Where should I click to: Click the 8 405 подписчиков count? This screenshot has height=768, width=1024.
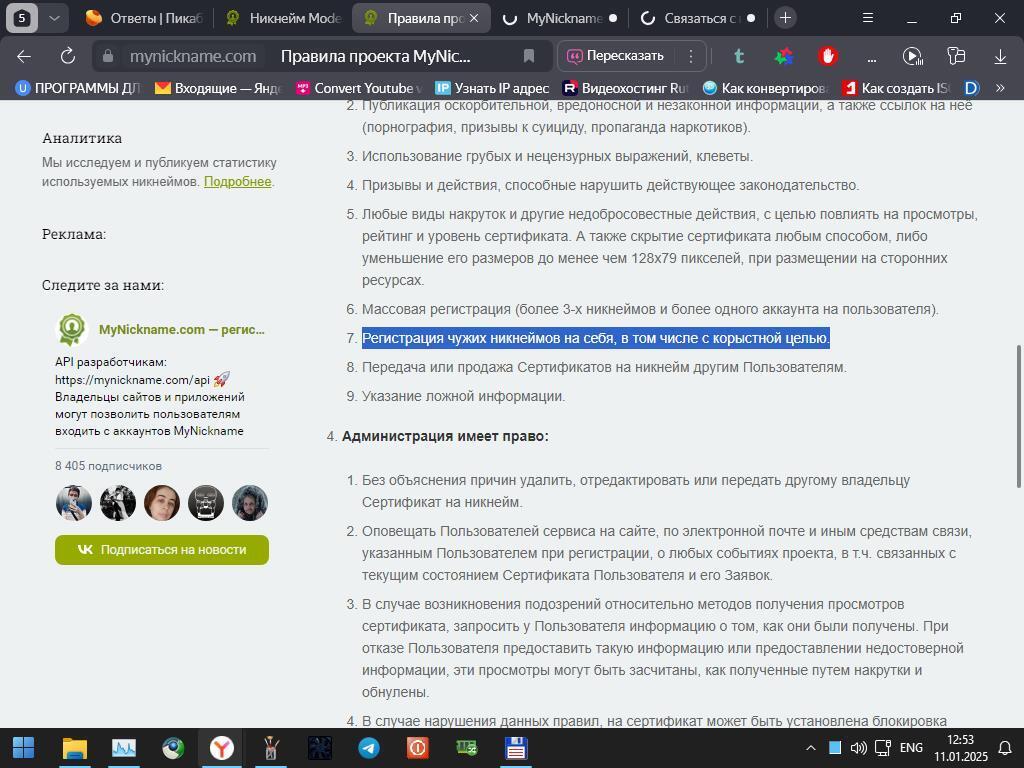108,466
